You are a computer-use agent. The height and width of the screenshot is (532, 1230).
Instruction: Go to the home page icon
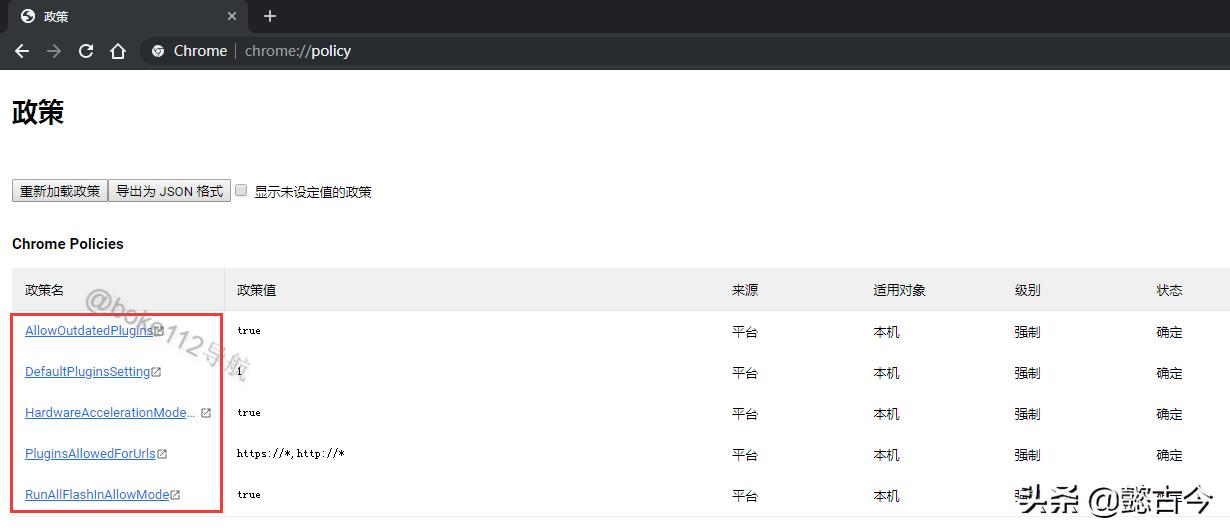click(118, 51)
